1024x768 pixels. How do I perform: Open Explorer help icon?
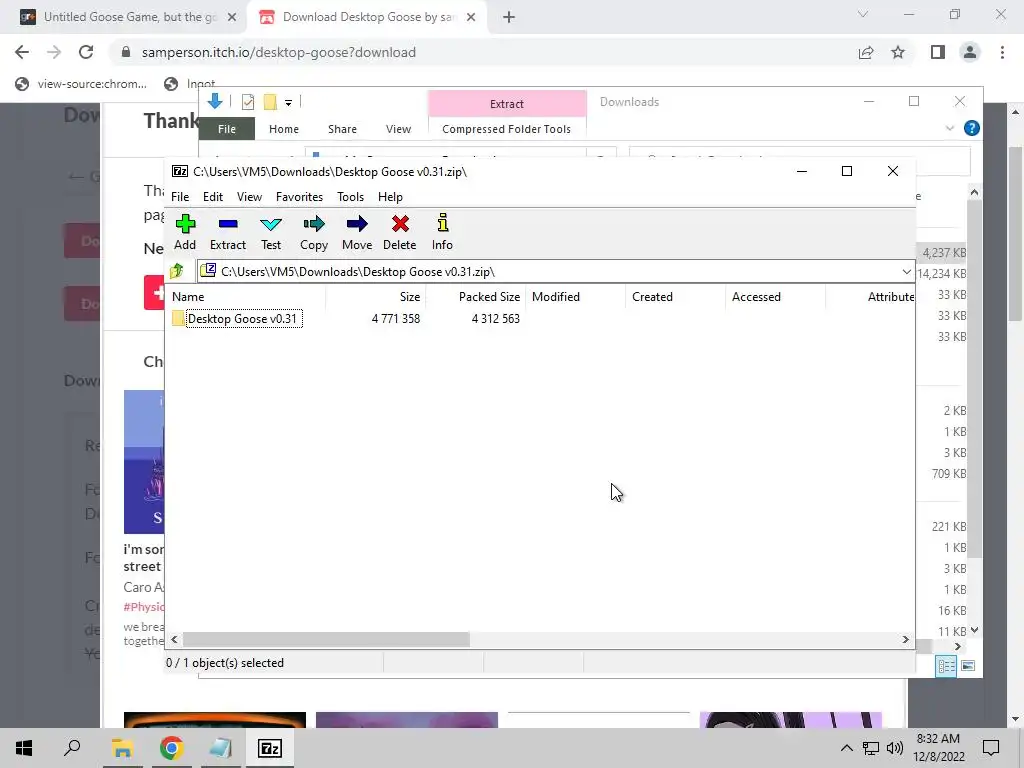(x=972, y=128)
